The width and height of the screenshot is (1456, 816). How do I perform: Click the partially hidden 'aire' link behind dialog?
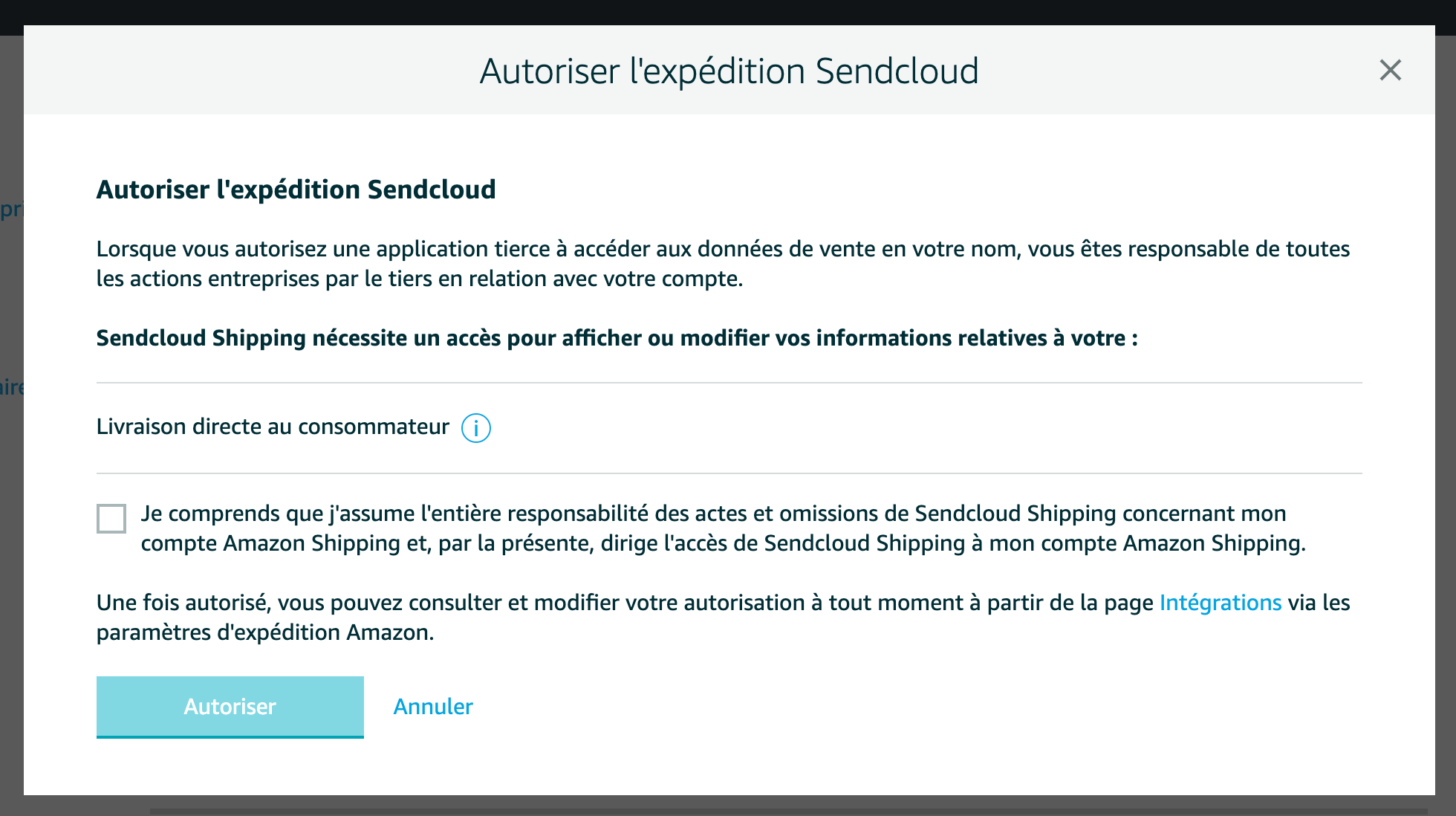(x=11, y=387)
